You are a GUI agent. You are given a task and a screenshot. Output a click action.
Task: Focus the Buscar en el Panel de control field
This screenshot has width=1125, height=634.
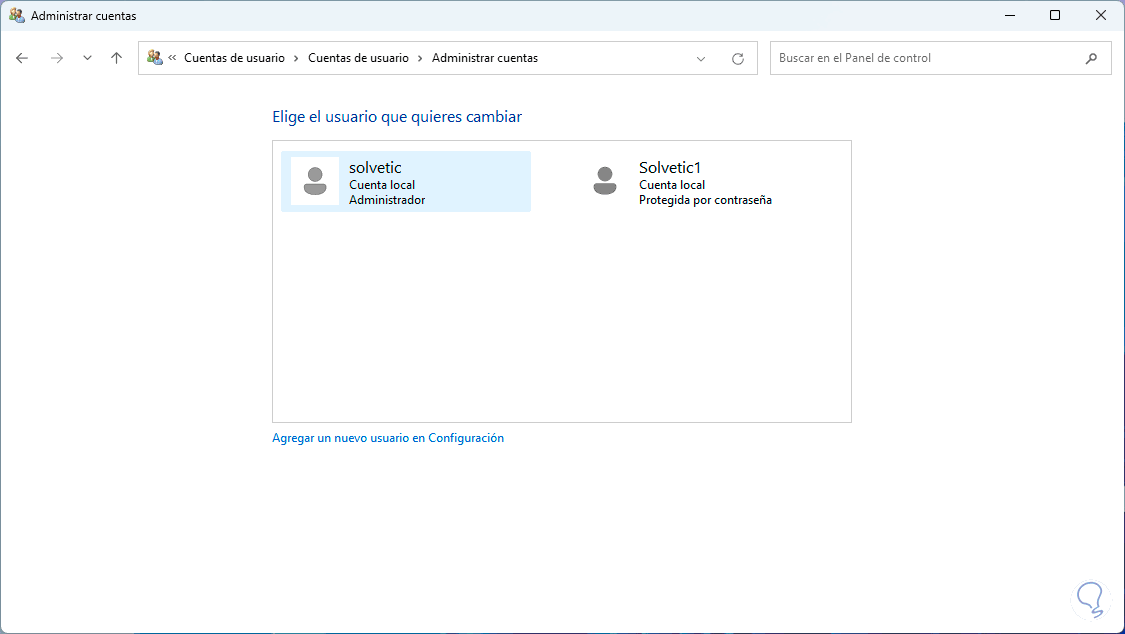[x=925, y=58]
